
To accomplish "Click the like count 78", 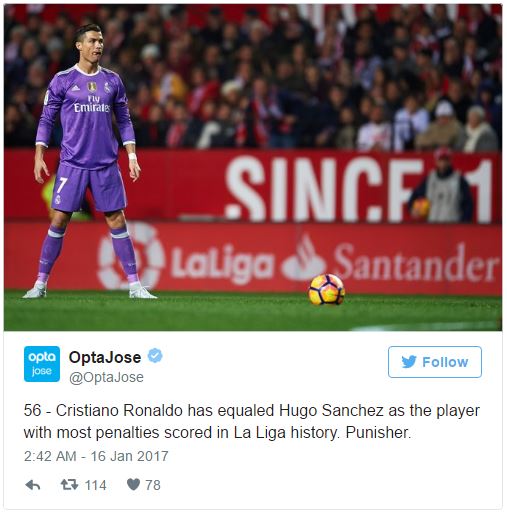I will (x=153, y=485).
